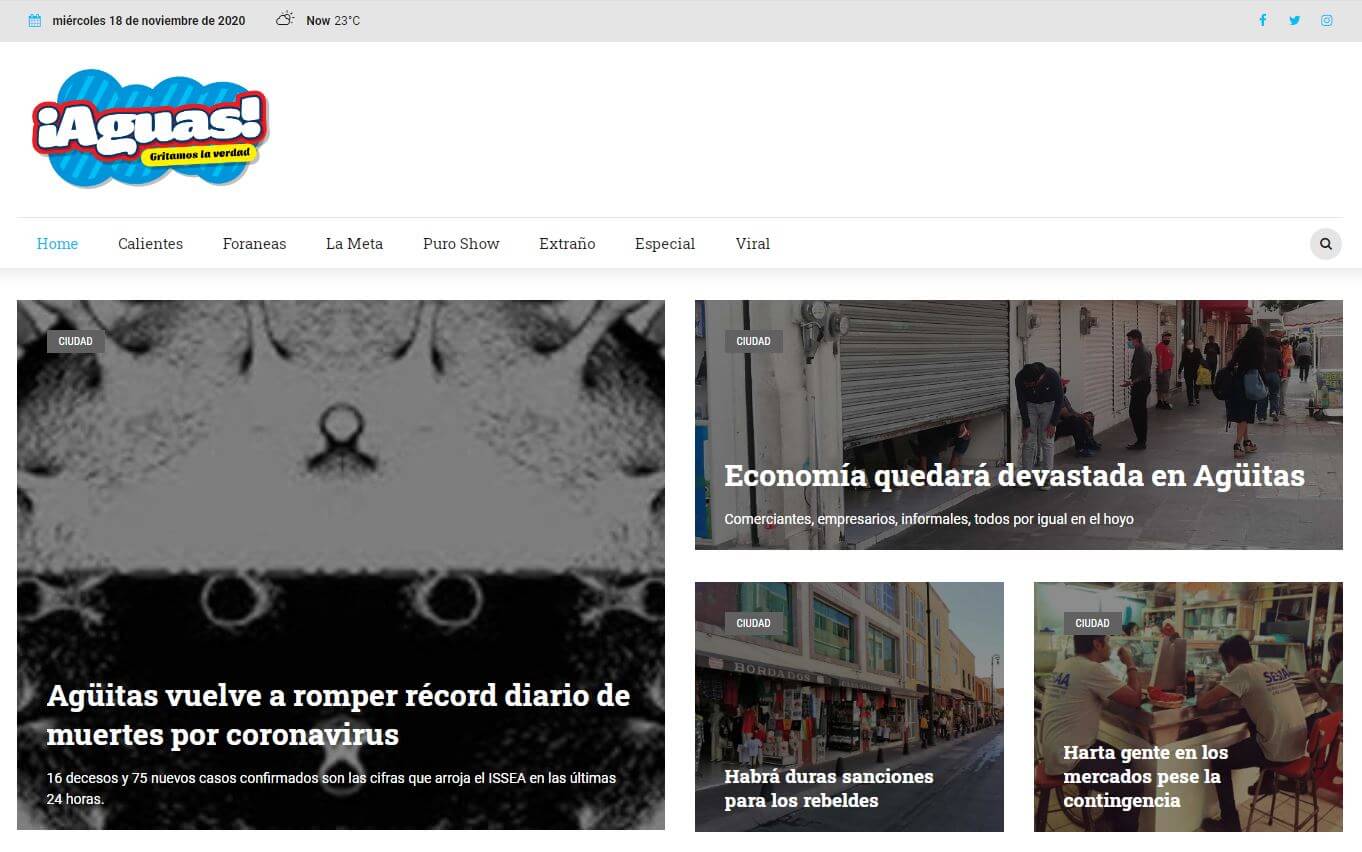Open the Especial section
The height and width of the screenshot is (852, 1362).
pyautogui.click(x=665, y=244)
